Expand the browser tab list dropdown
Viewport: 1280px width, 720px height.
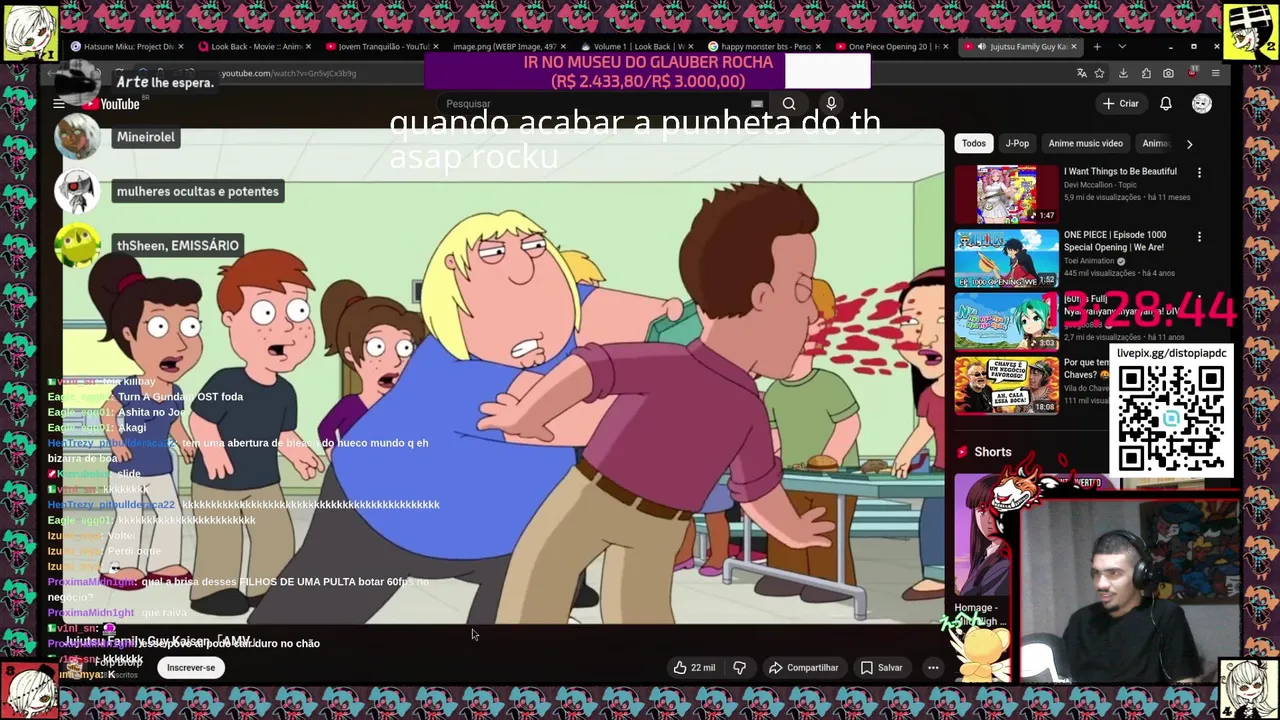1122,47
